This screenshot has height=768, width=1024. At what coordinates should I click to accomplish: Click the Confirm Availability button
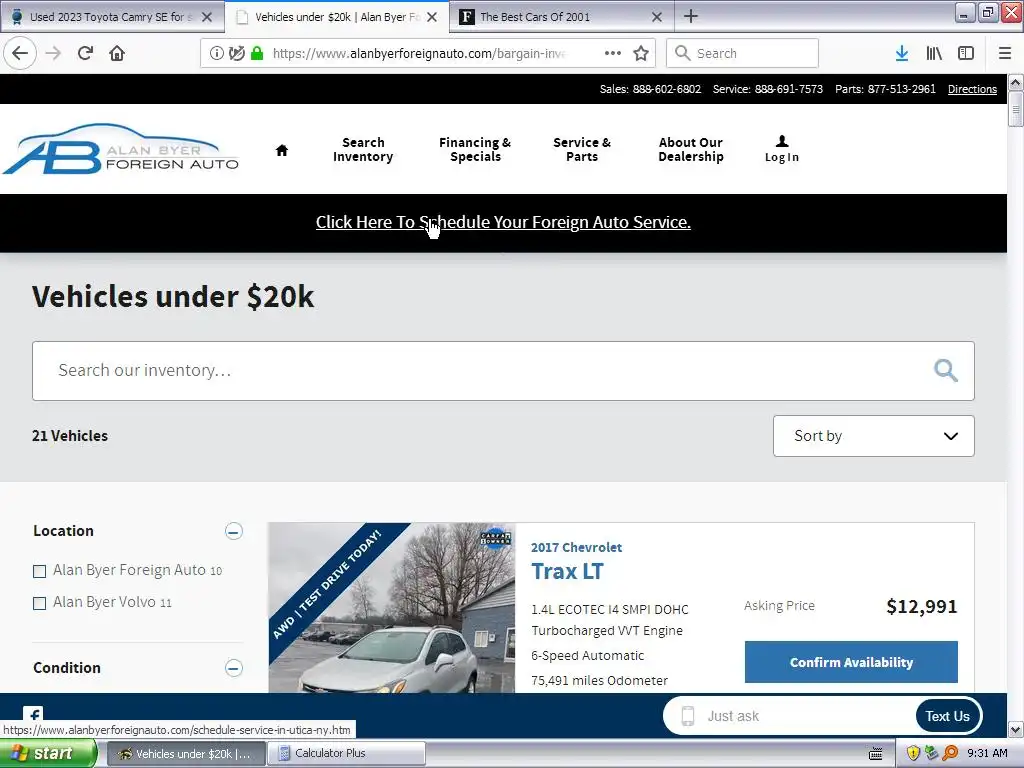click(x=851, y=662)
